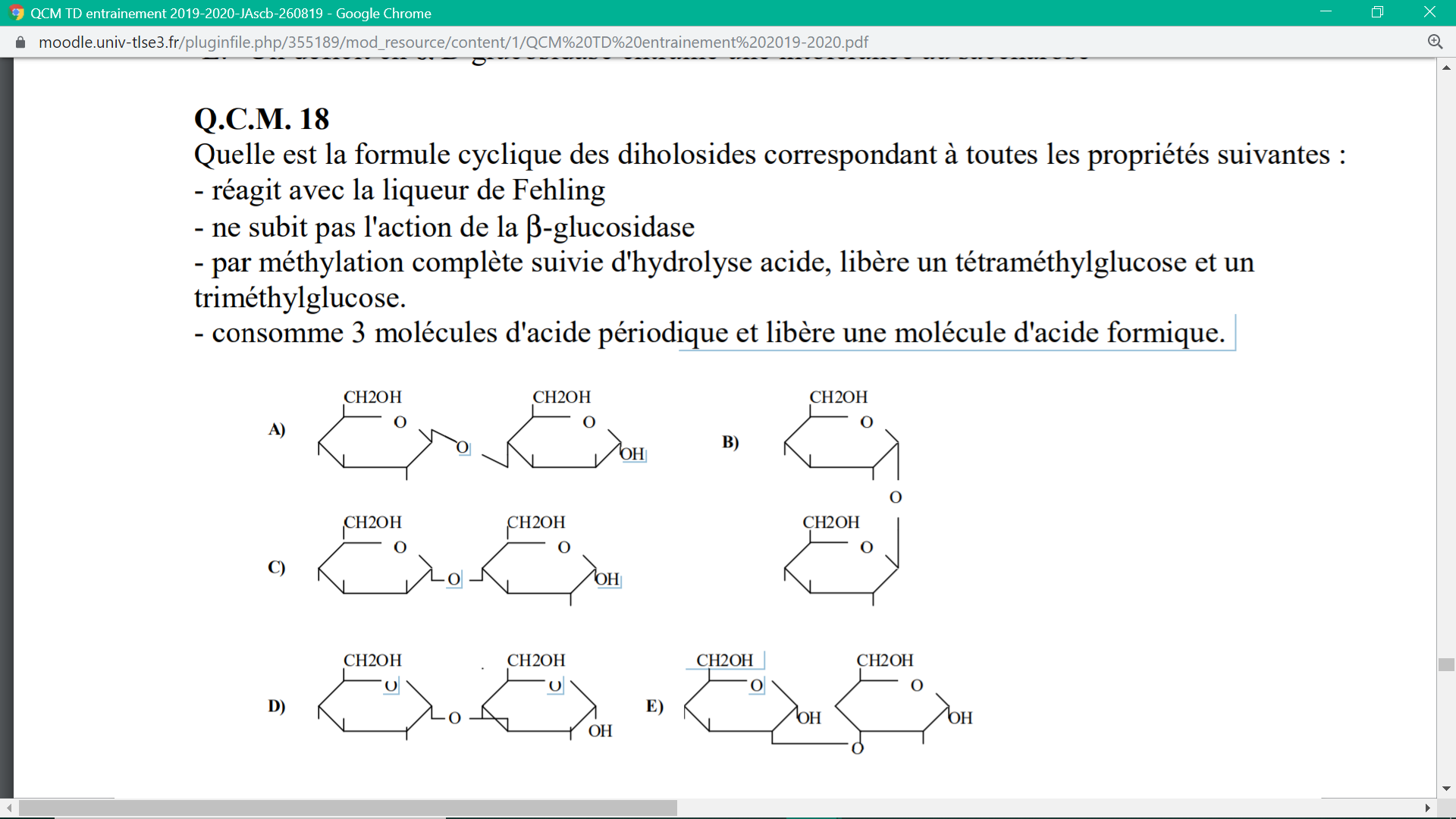1456x819 pixels.
Task: Click the zoom magnifier icon in address bar
Action: [x=1435, y=42]
